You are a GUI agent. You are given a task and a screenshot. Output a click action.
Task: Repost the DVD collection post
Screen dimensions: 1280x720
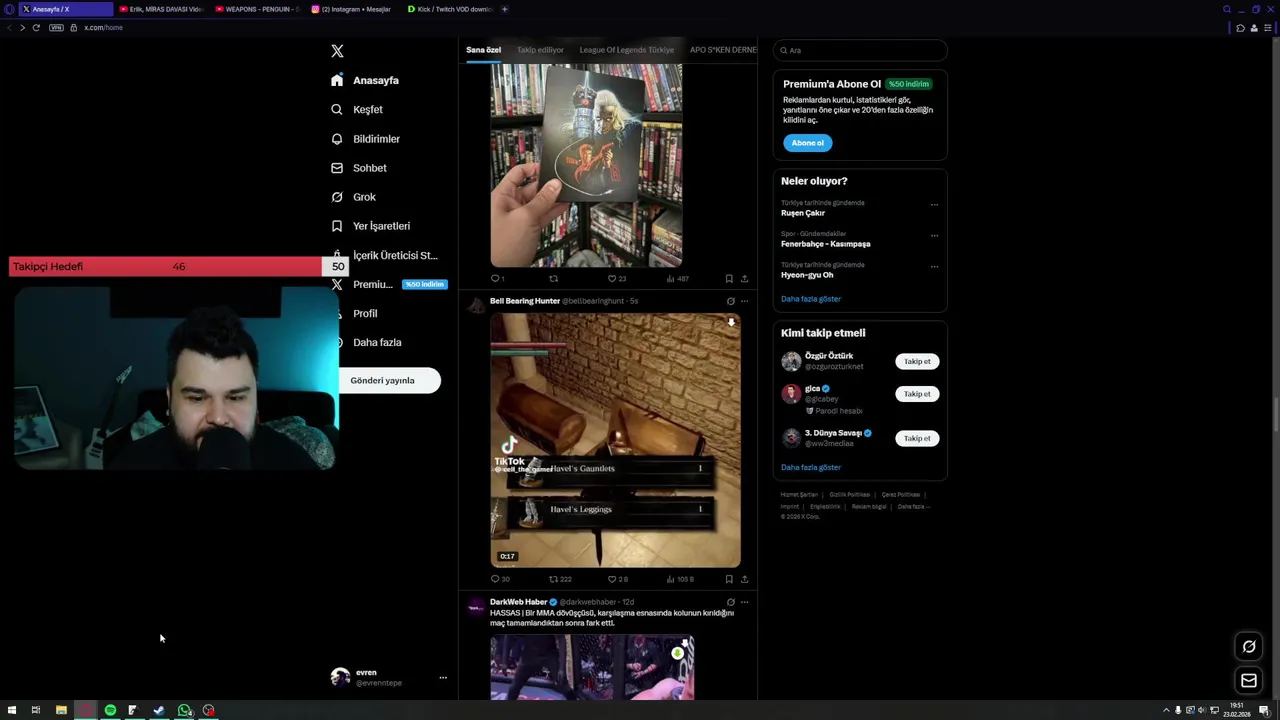coord(553,279)
